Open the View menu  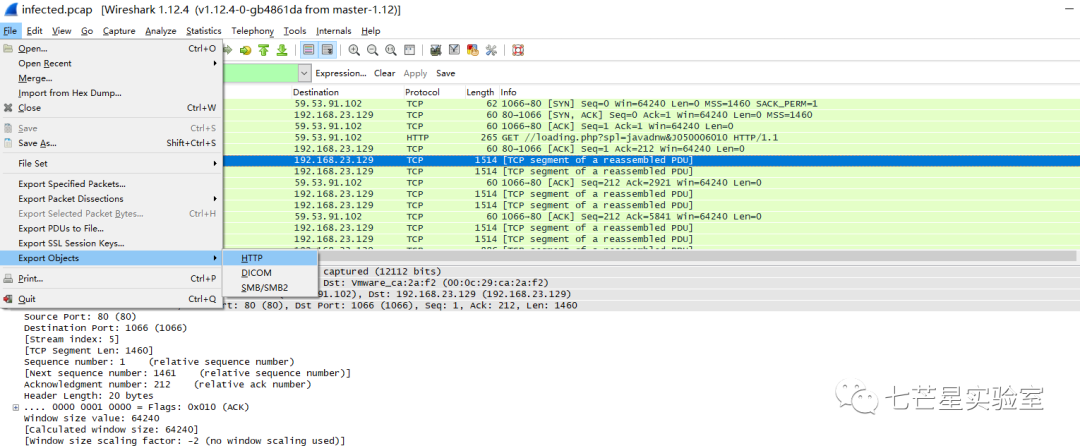click(61, 31)
